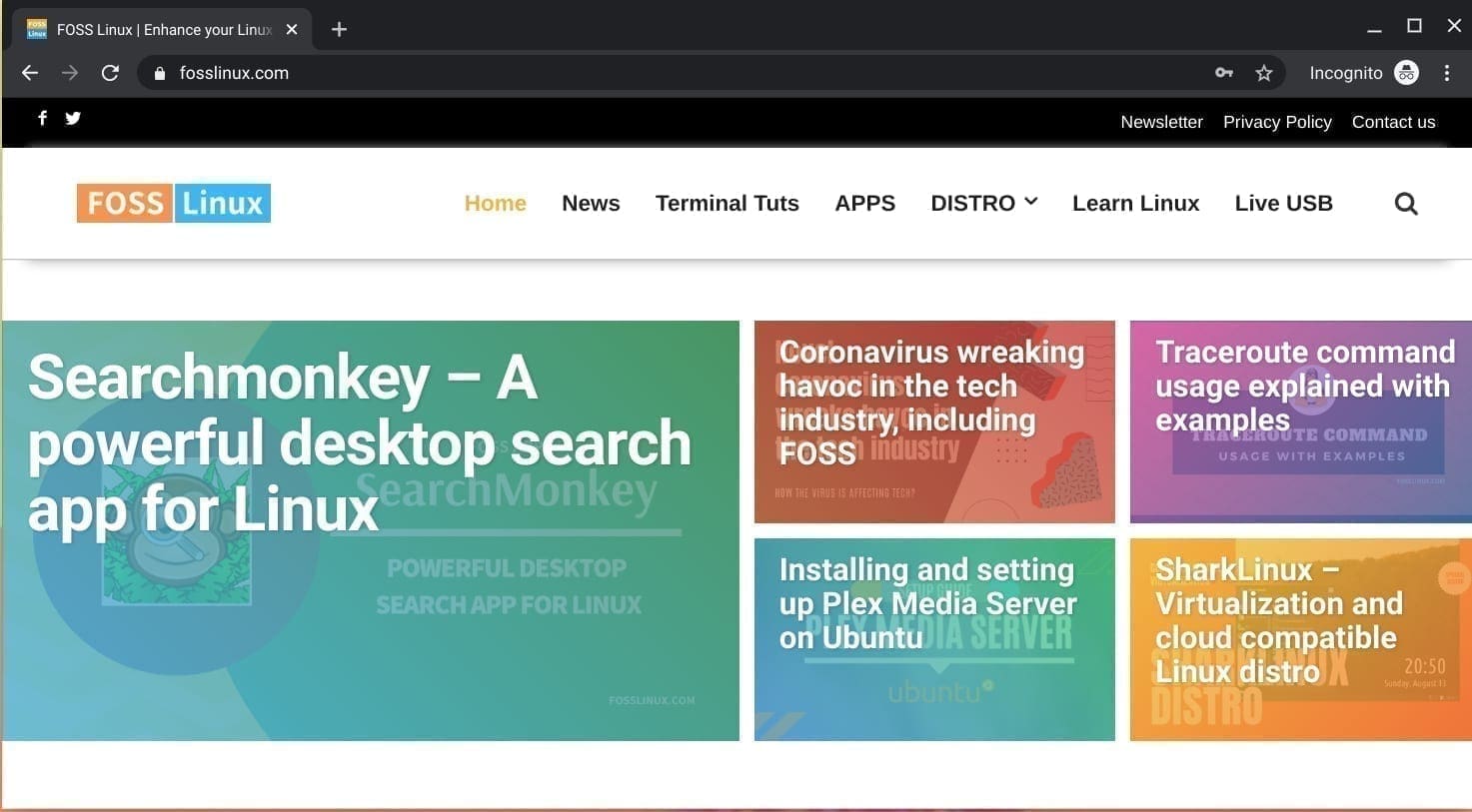Expand the DISTRO menu chevron

point(1031,202)
